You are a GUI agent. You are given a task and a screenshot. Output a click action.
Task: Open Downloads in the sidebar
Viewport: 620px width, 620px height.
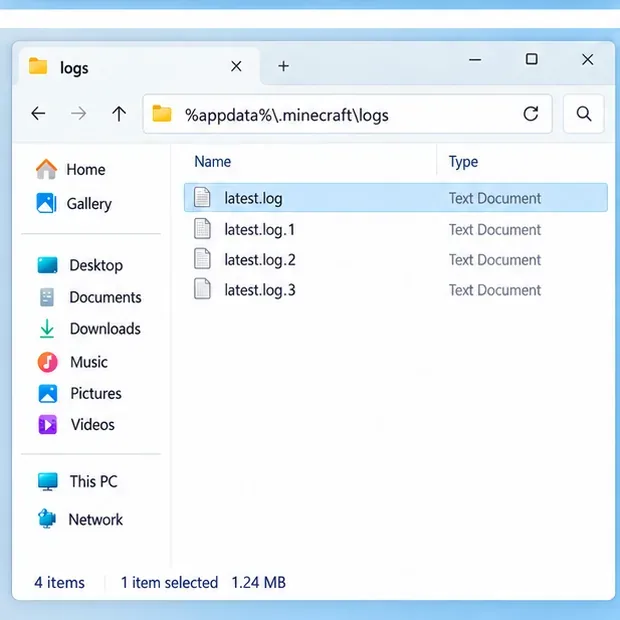[x=89, y=329]
